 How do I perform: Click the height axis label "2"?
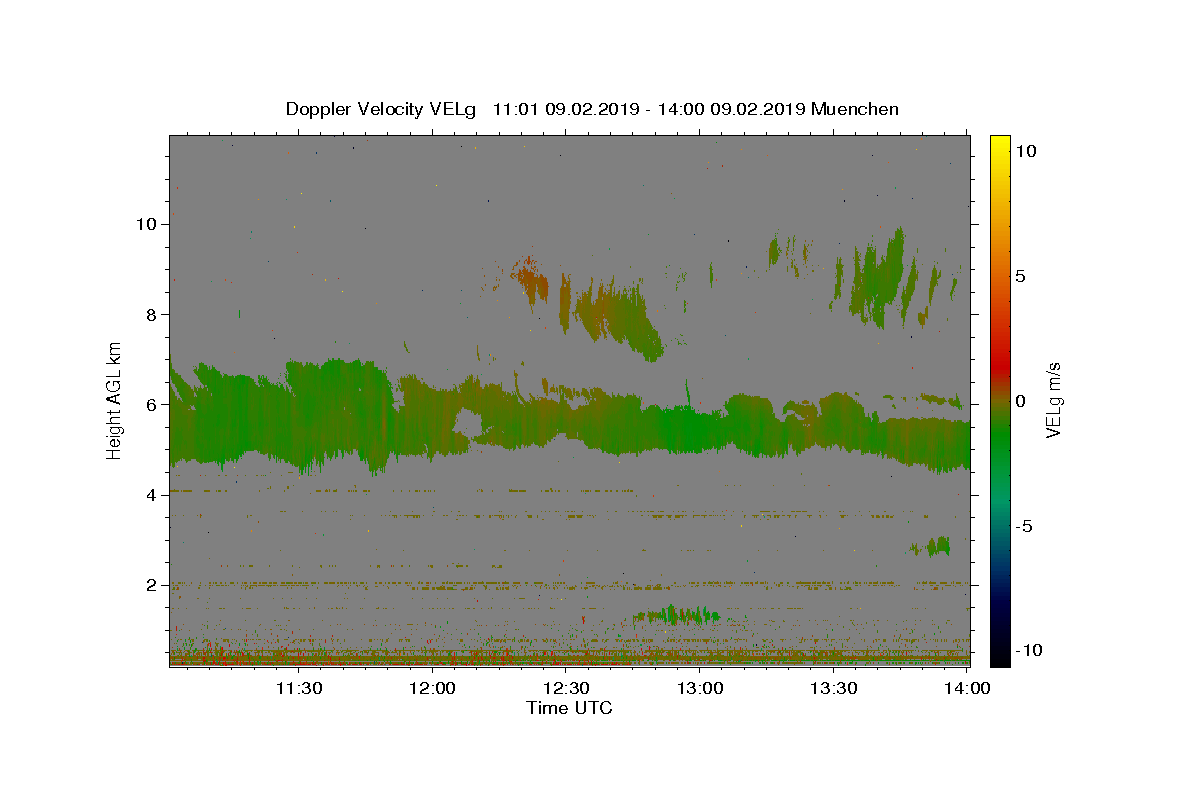click(150, 585)
